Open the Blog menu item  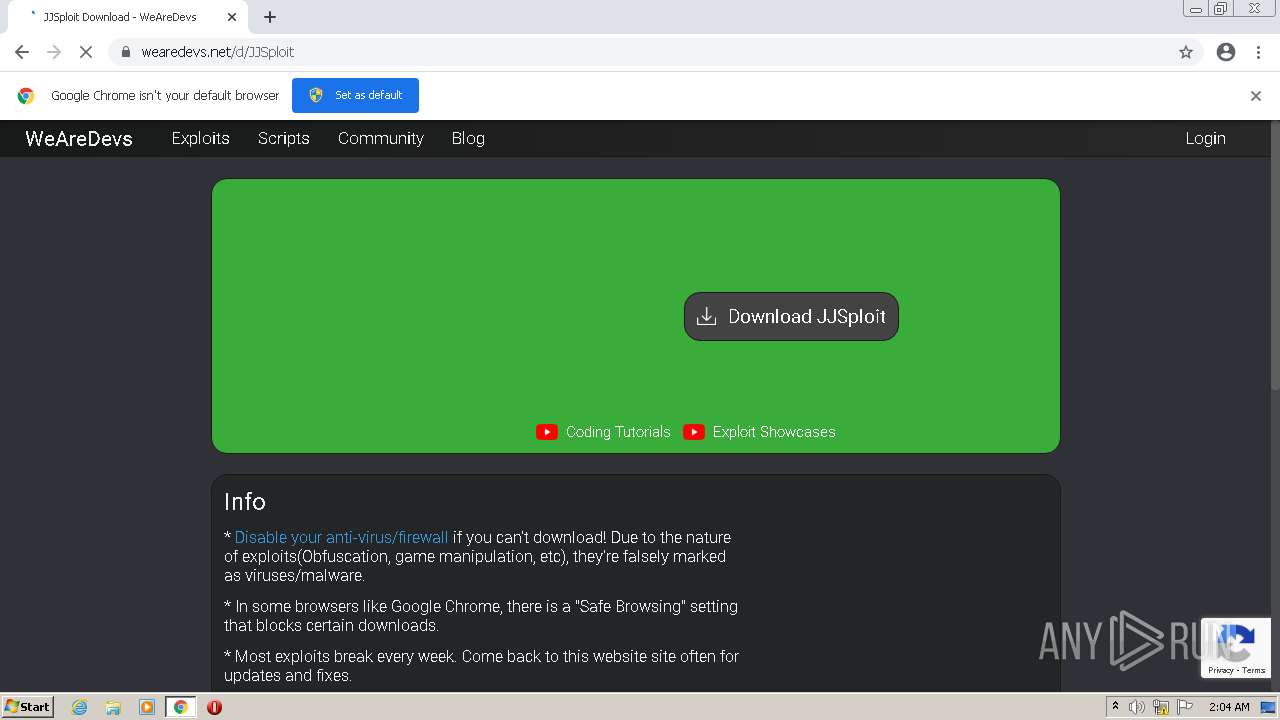468,138
